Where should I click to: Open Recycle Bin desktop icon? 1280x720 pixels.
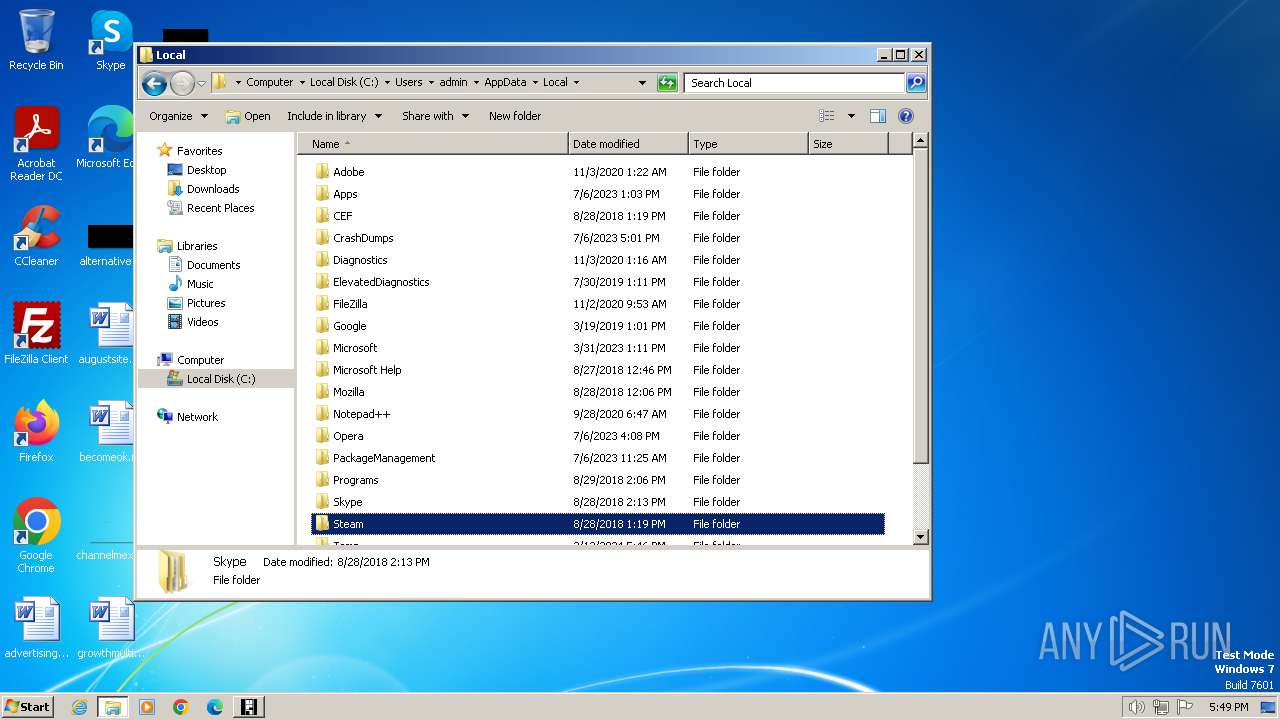(x=36, y=41)
